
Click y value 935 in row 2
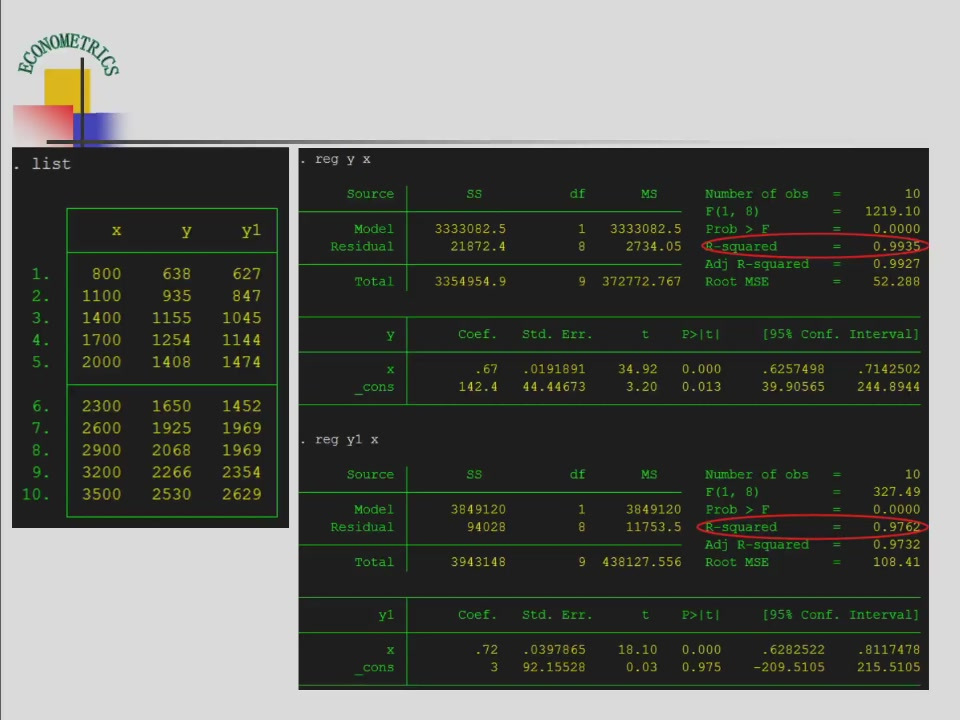click(177, 296)
